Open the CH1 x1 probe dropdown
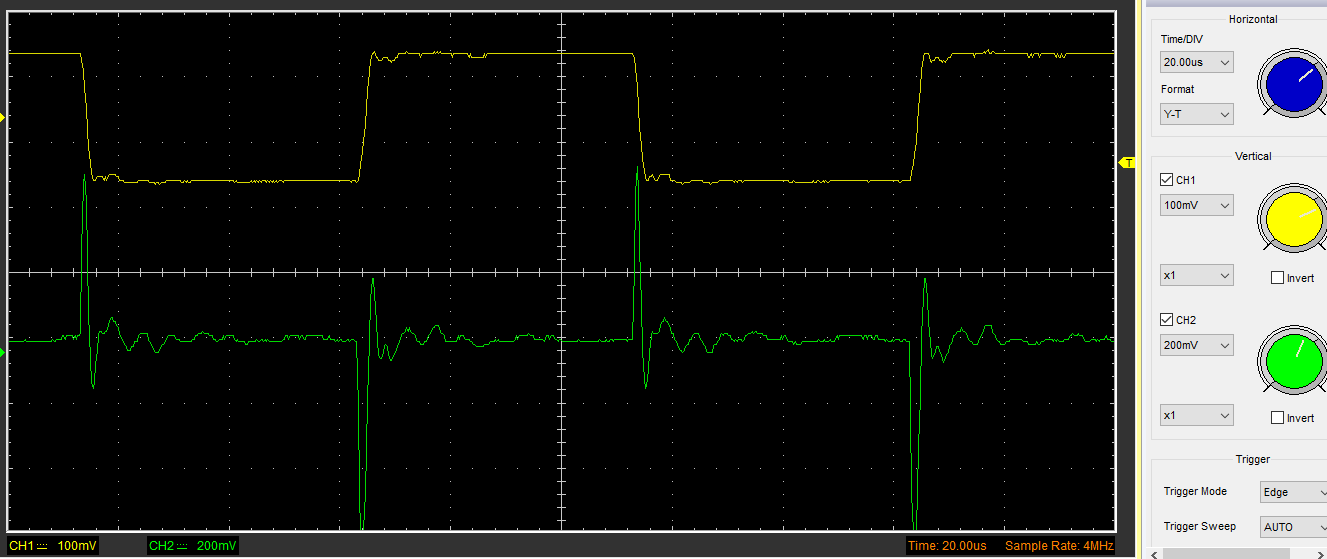The width and height of the screenshot is (1327, 559). [x=1196, y=275]
